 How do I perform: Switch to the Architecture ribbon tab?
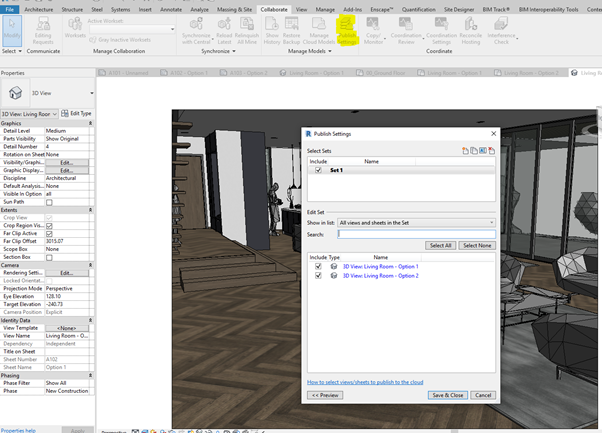(39, 9)
